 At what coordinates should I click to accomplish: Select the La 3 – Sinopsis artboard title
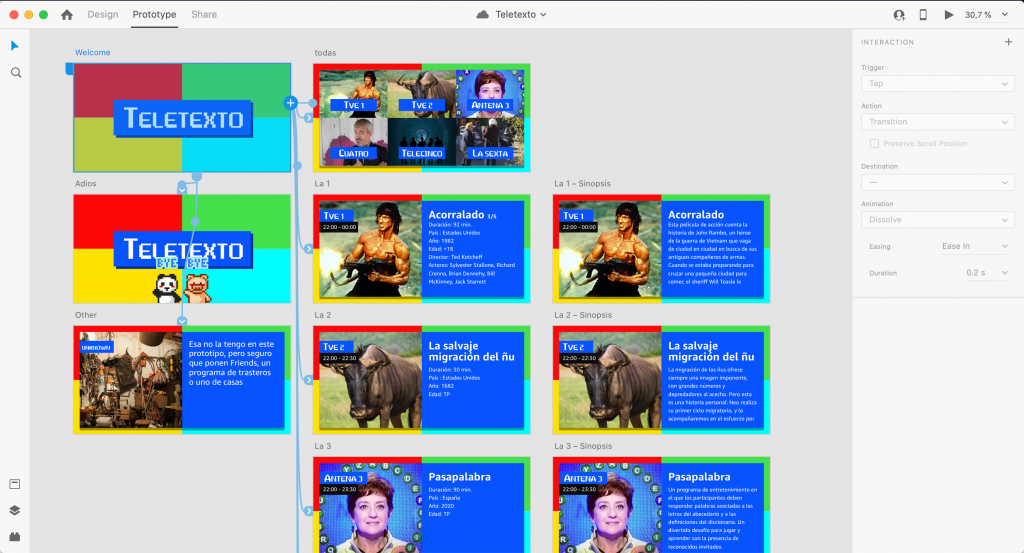click(583, 446)
